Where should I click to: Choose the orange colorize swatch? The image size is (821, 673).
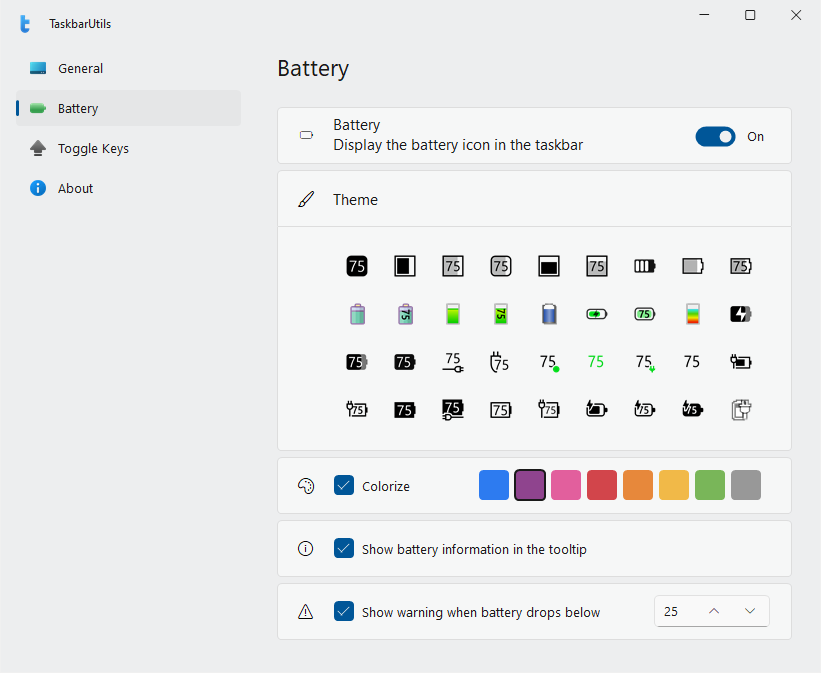pos(638,486)
